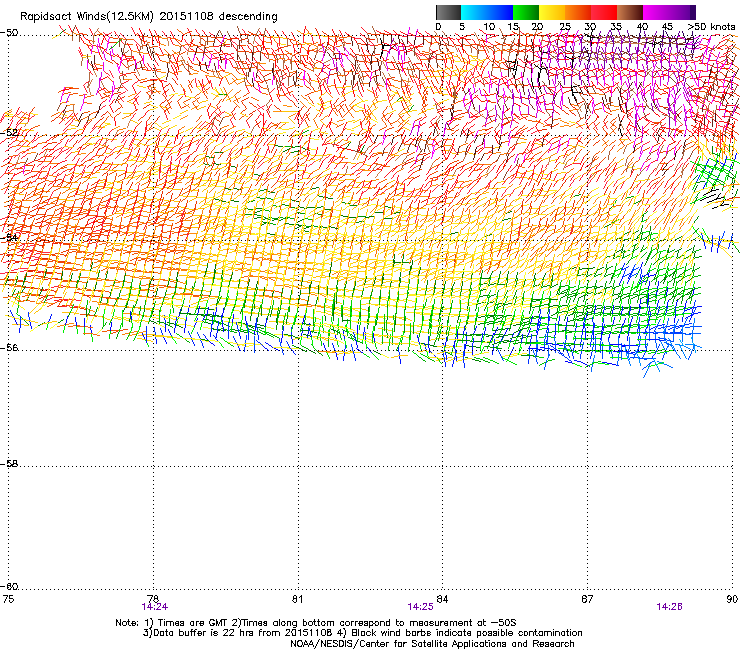Click the green 15-20 knots legend segment

526,12
